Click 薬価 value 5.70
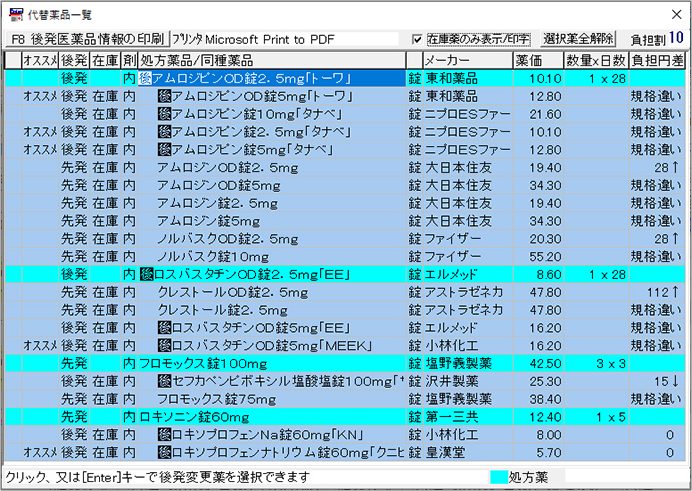Screen dimensions: 692x491 pyautogui.click(x=549, y=453)
